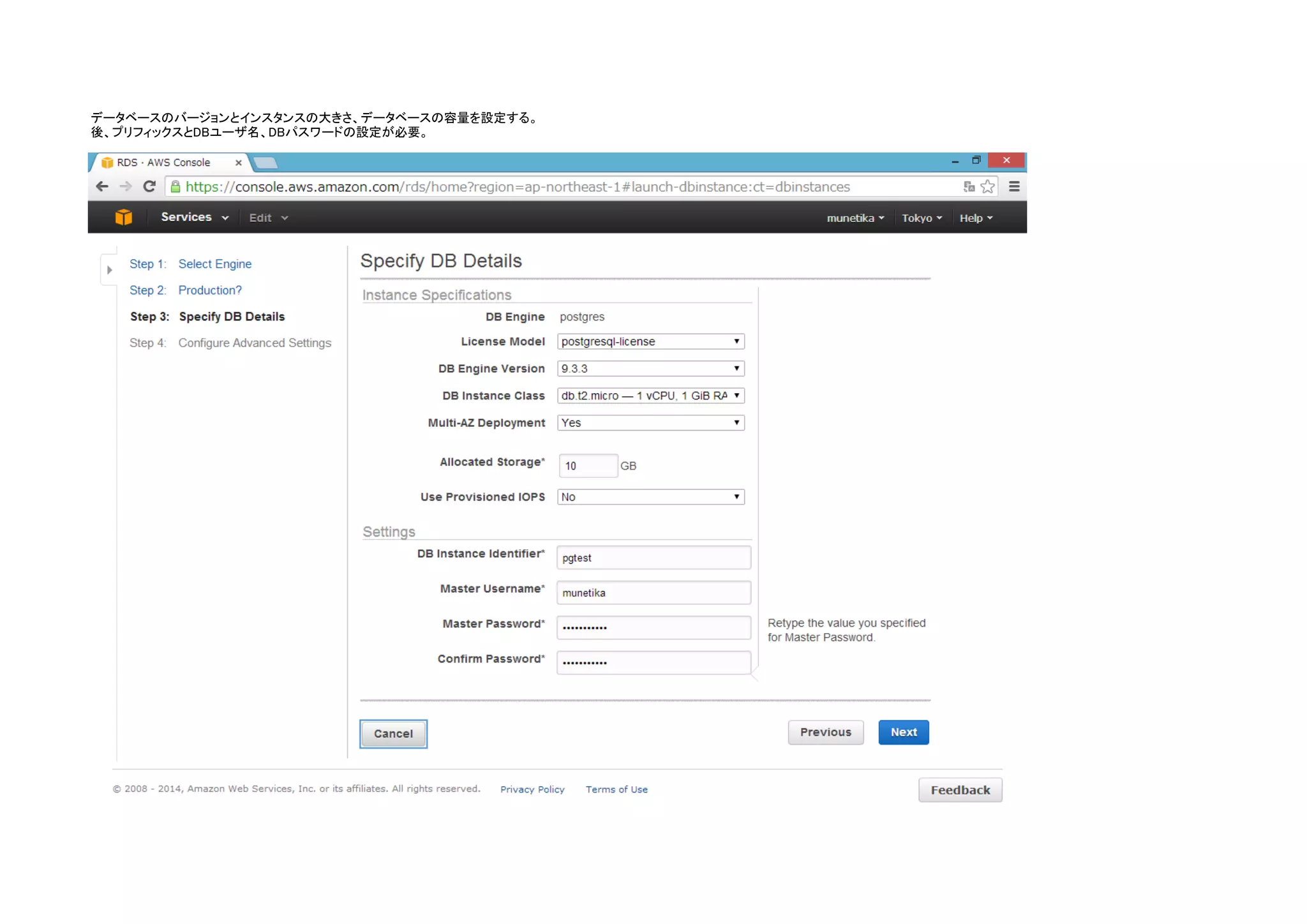
Task: Open the License Model dropdown
Action: click(650, 341)
